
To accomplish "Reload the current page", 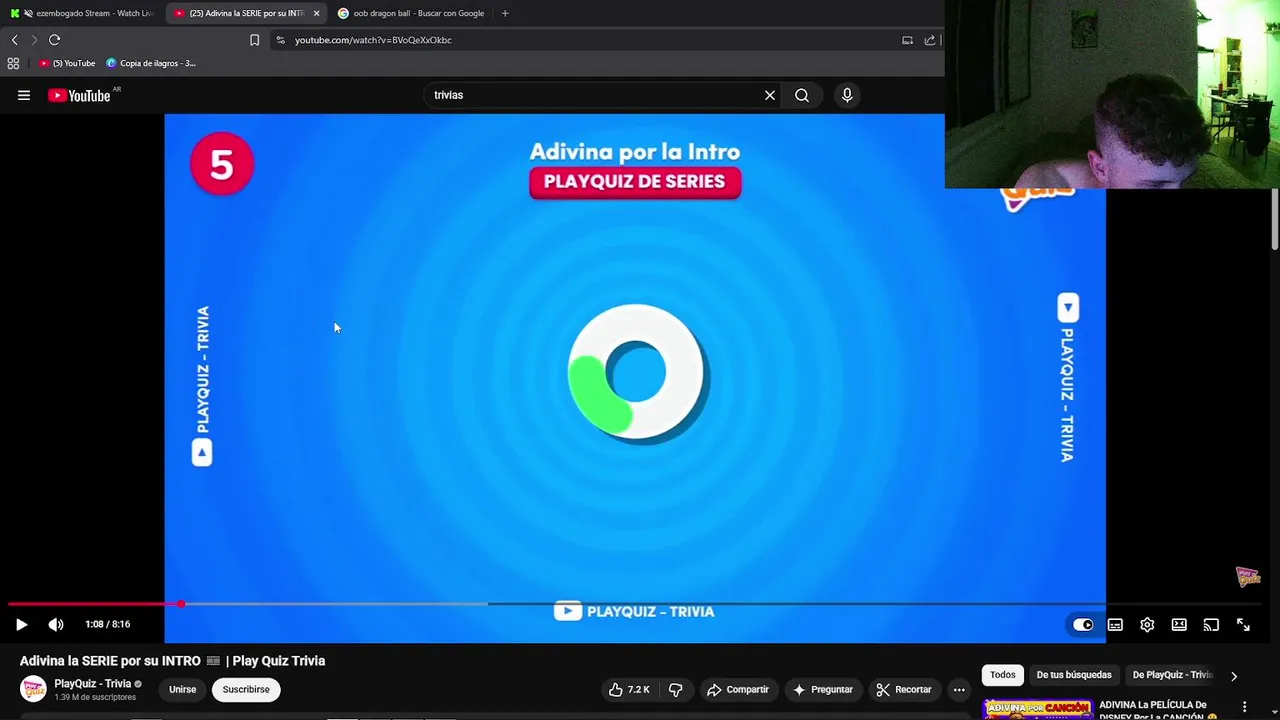I will [x=54, y=40].
